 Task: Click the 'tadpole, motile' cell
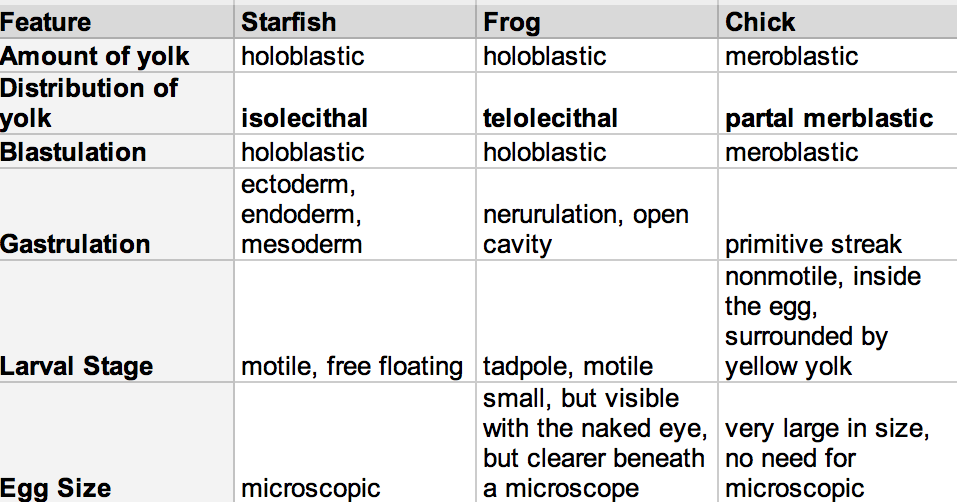[x=567, y=366]
